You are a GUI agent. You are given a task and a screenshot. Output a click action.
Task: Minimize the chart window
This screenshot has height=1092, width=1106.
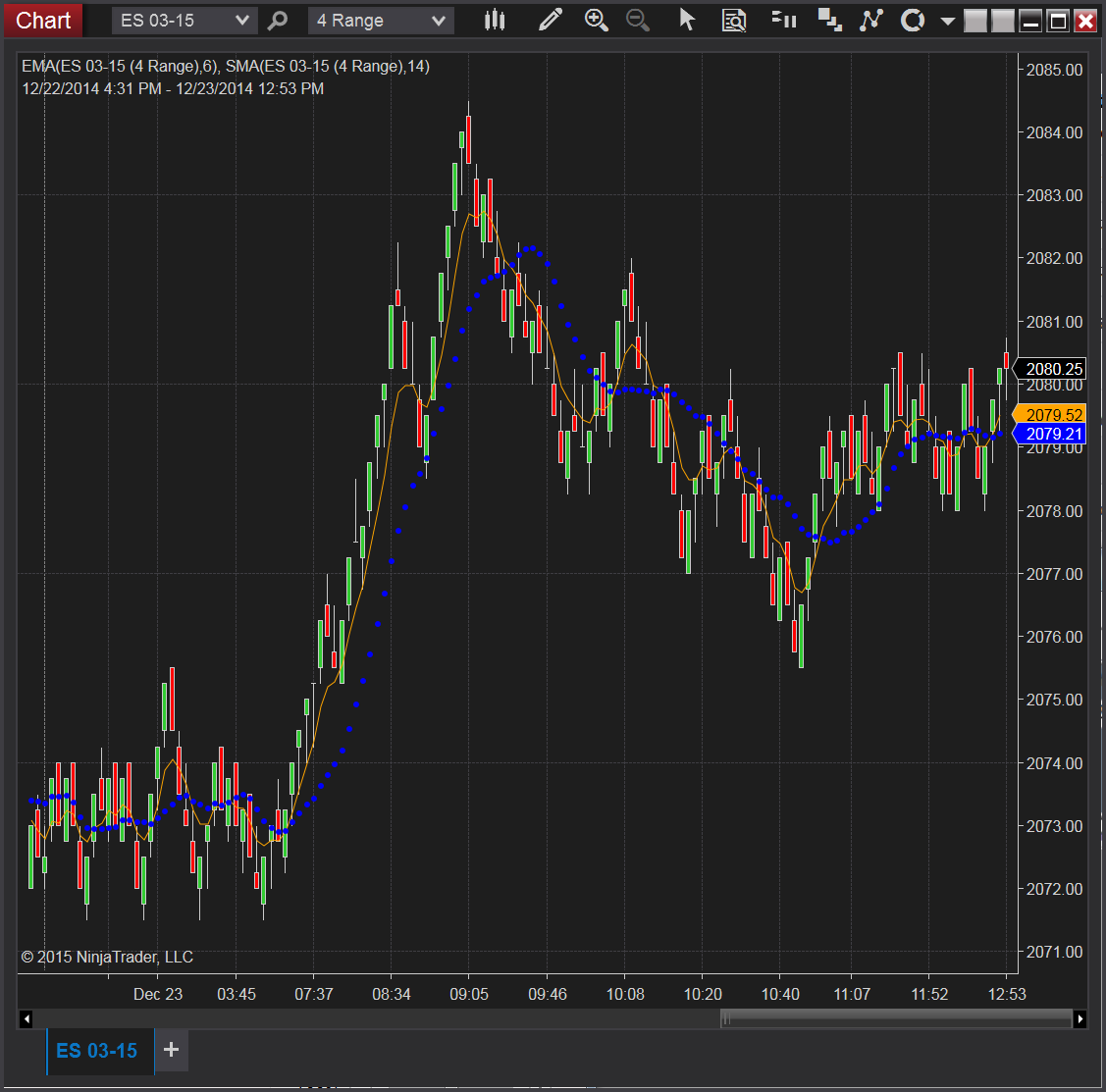pos(1030,22)
